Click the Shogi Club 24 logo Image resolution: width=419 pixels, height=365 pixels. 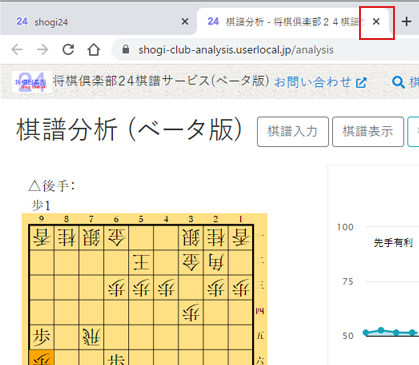coord(32,82)
